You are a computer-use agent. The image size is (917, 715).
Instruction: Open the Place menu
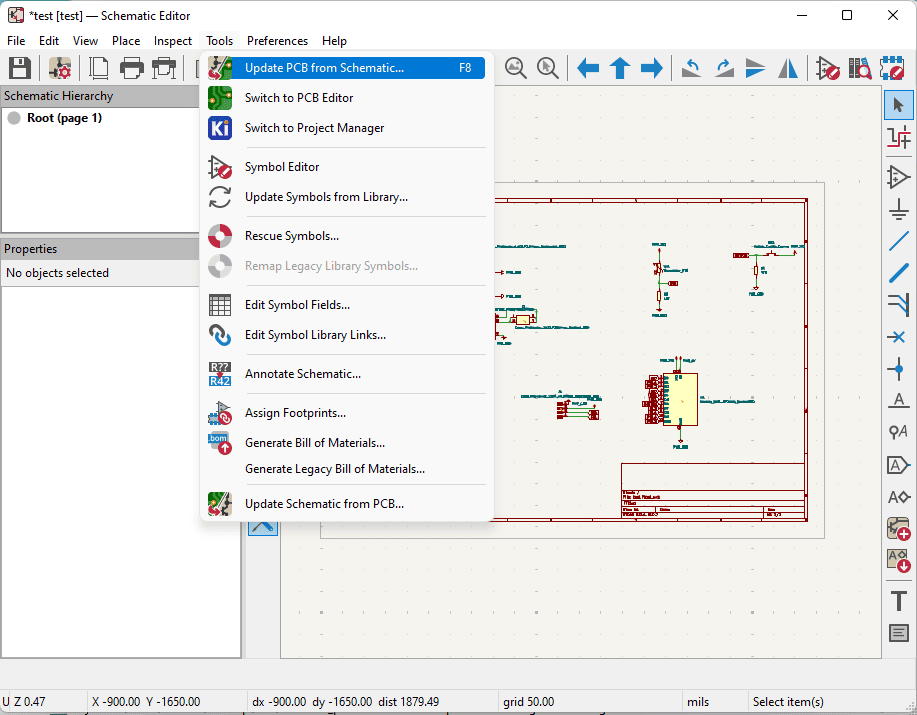pos(126,41)
